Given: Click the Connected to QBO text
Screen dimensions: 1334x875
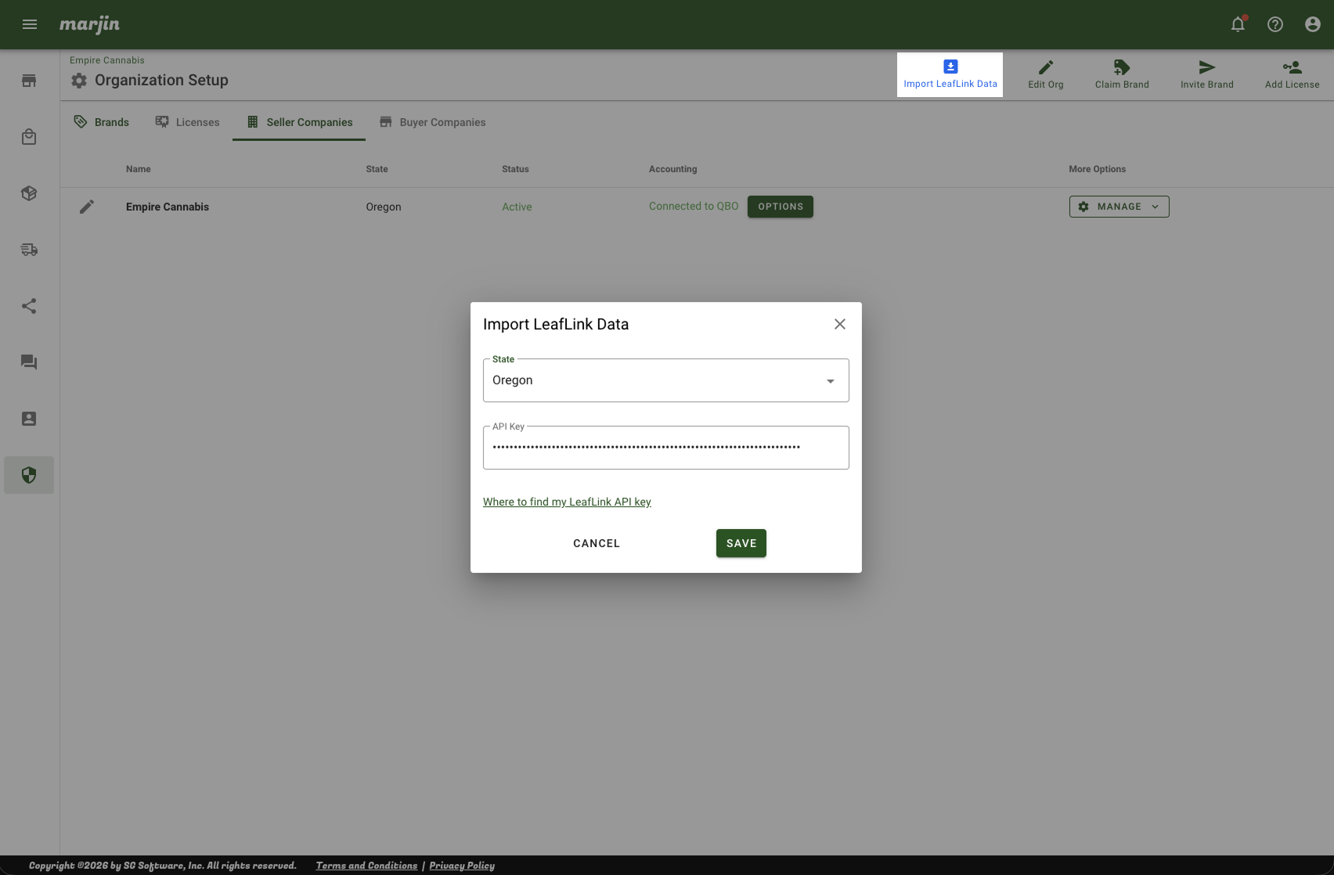Looking at the screenshot, I should point(694,206).
